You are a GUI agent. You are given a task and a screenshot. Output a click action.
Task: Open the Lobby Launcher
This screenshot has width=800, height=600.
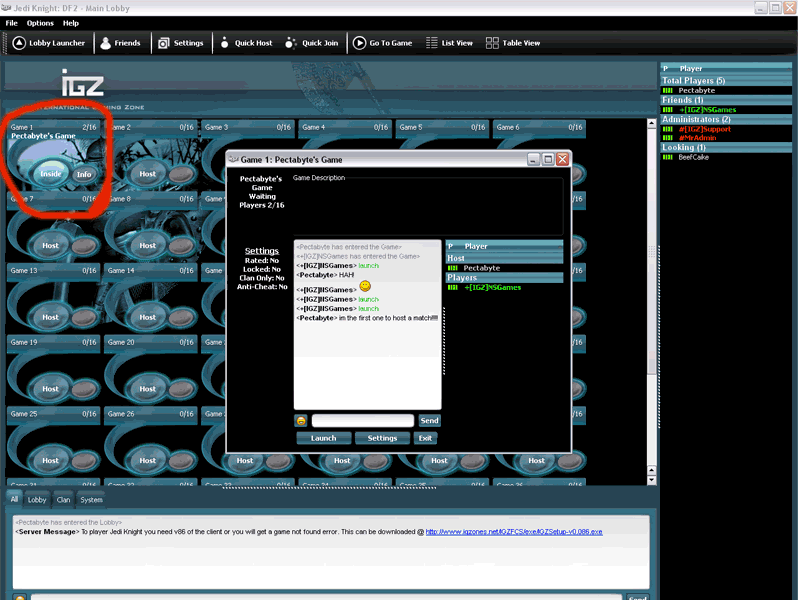tap(48, 43)
